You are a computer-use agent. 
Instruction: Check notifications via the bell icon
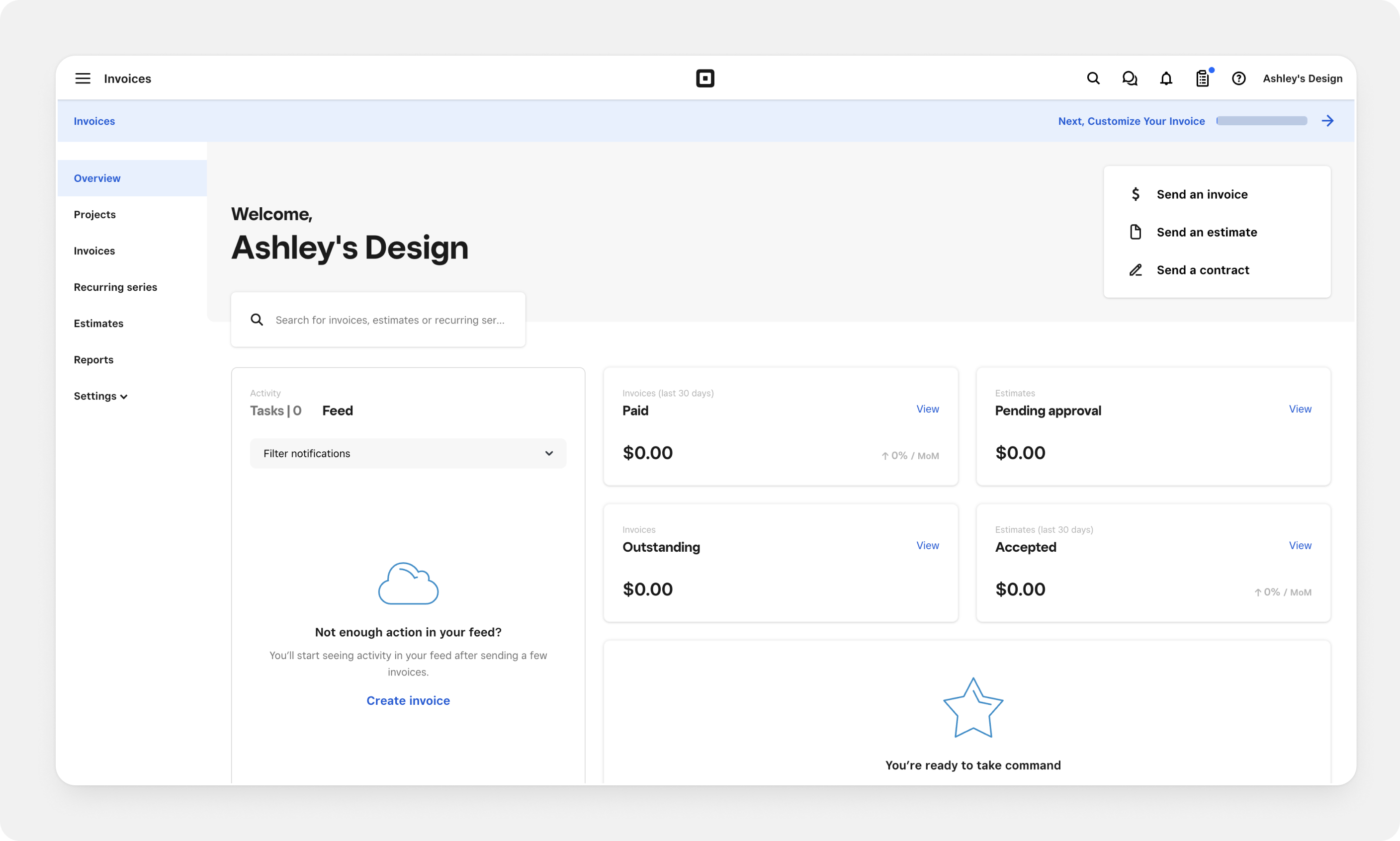[x=1166, y=78]
